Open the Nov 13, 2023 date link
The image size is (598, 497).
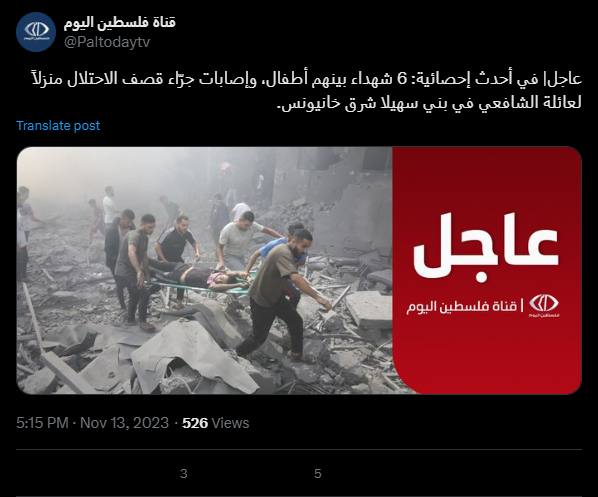[x=124, y=423]
